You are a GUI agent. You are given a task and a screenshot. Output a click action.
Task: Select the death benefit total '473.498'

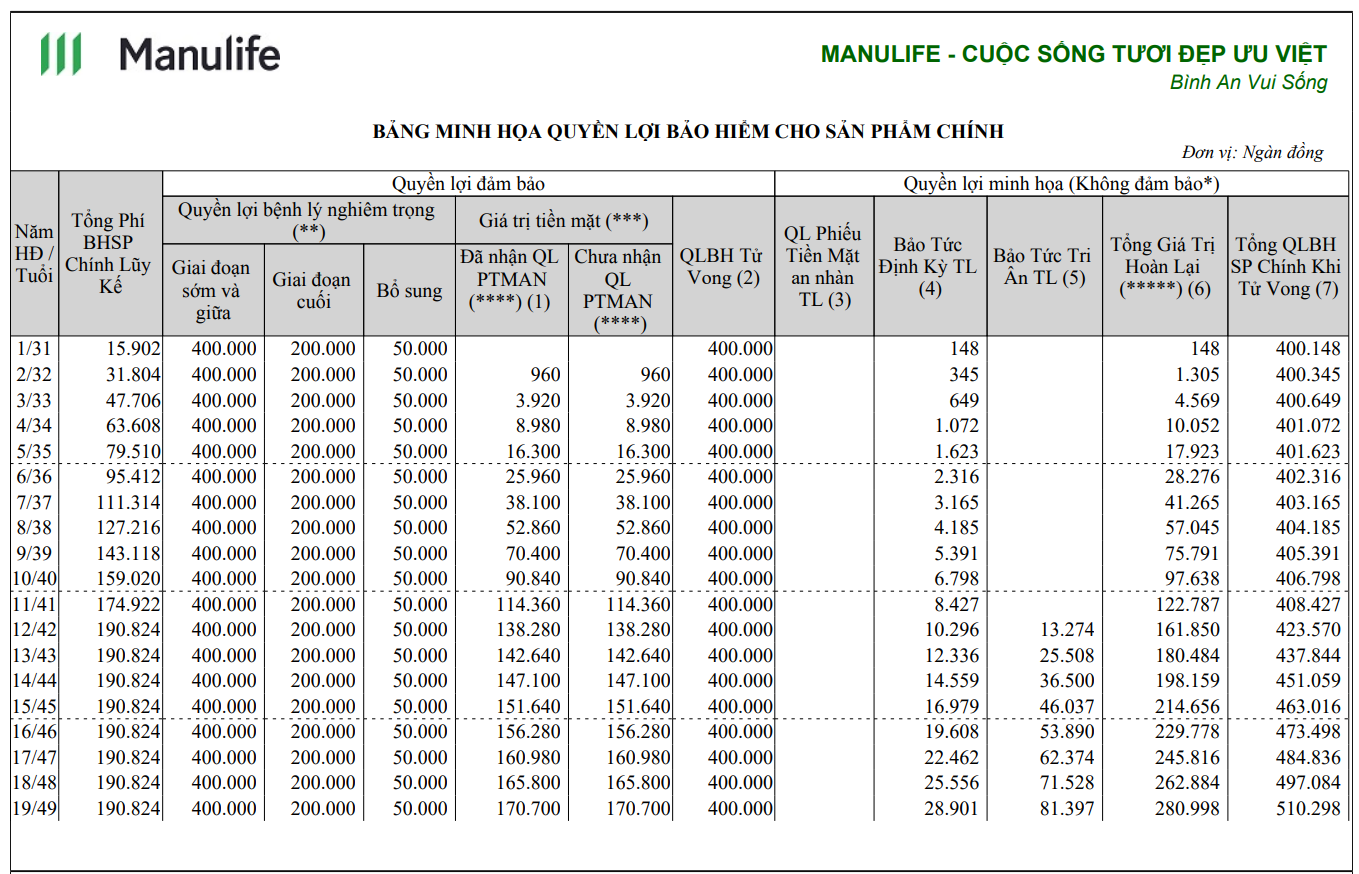pyautogui.click(x=1308, y=732)
